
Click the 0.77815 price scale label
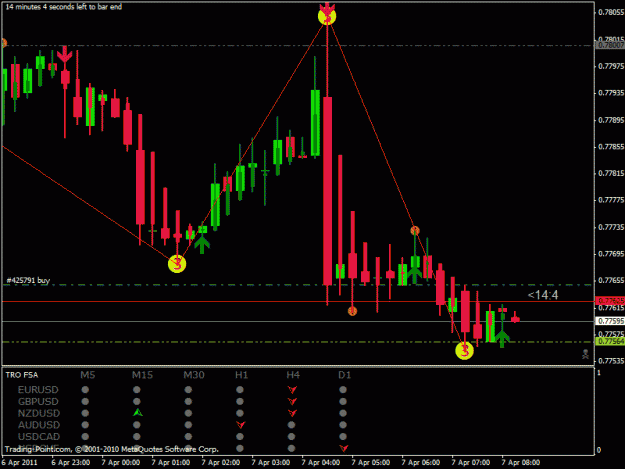[x=611, y=173]
